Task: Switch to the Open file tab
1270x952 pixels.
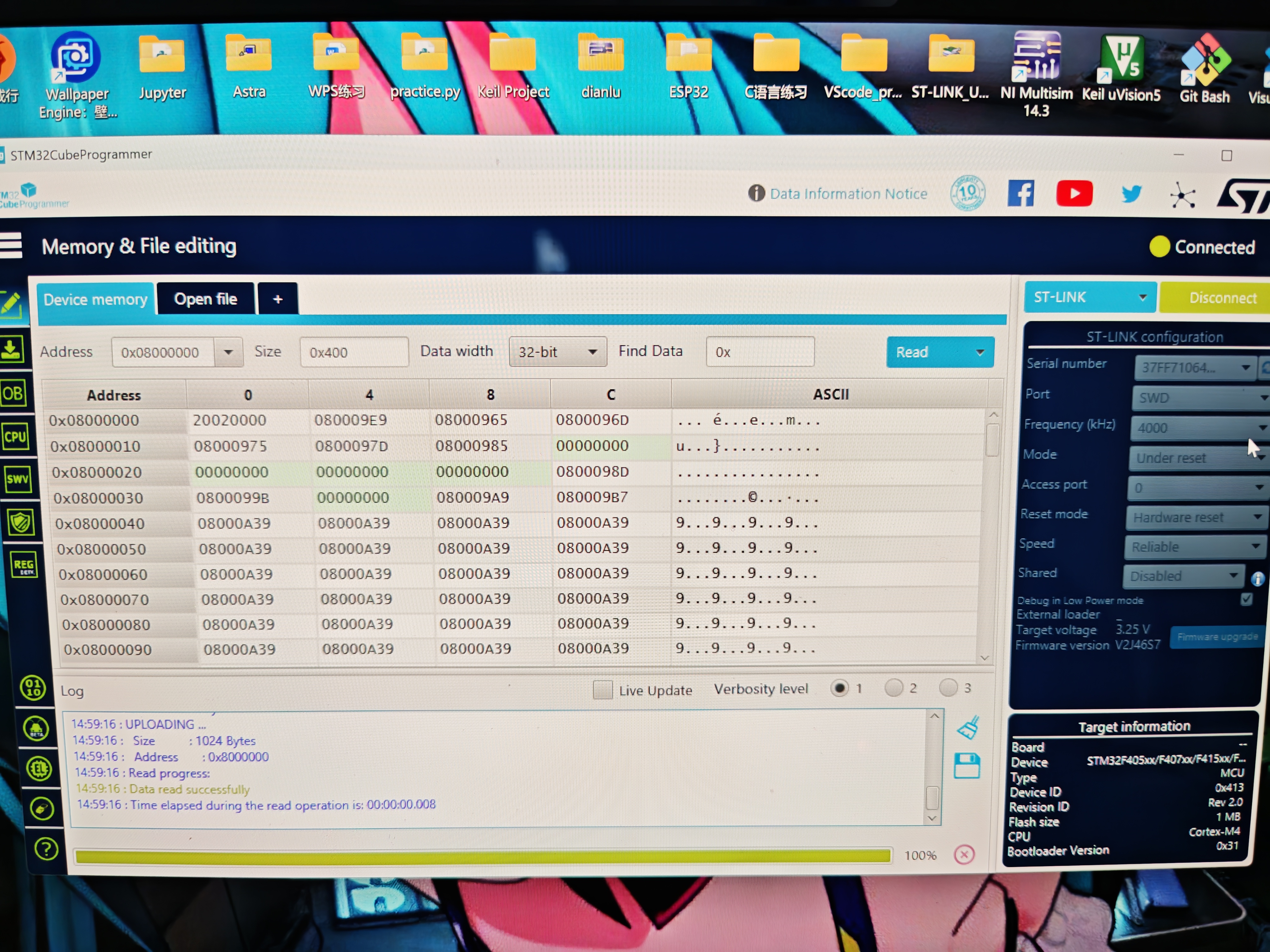Action: (206, 298)
